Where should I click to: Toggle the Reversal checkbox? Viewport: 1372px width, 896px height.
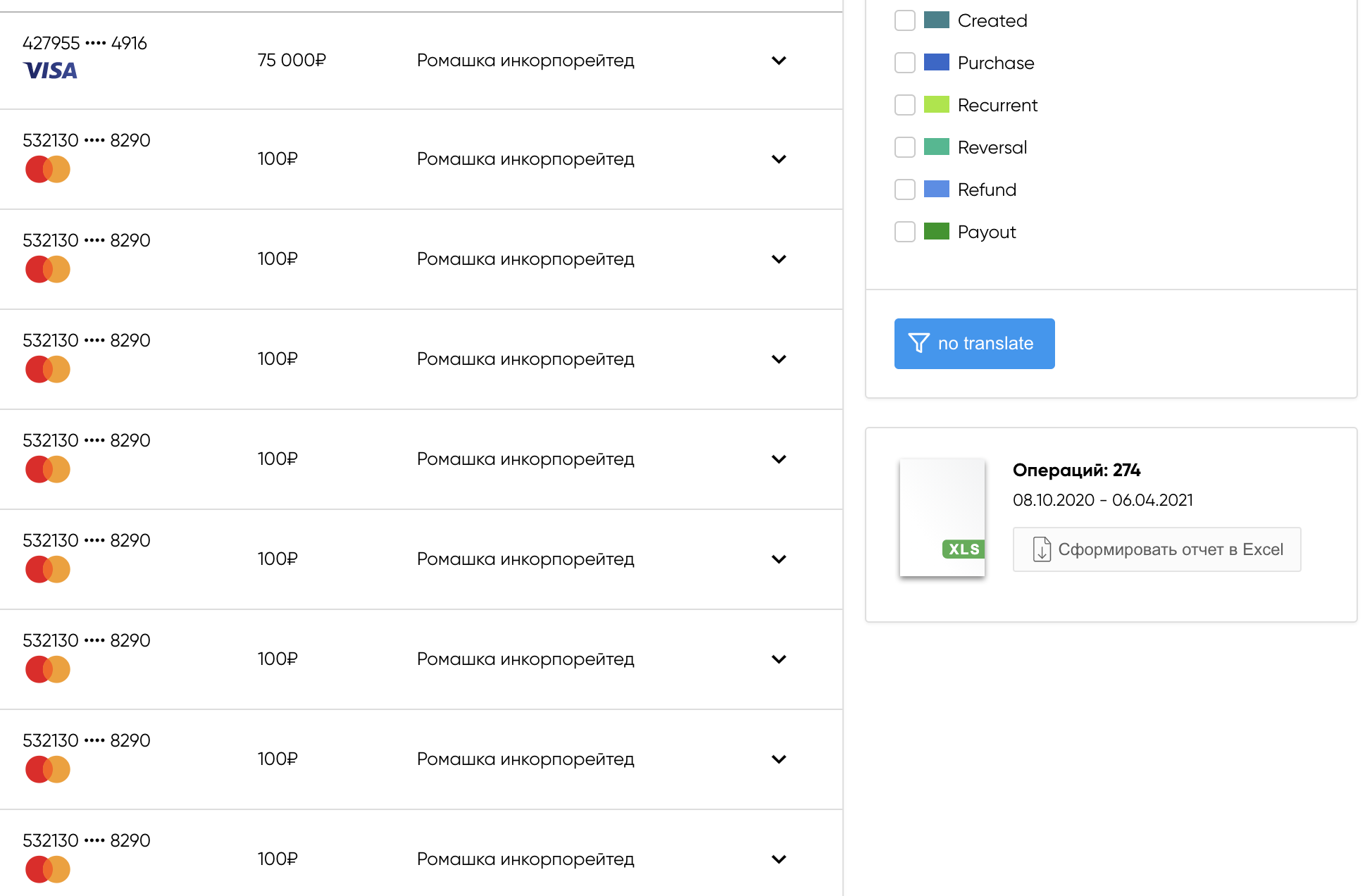point(904,147)
